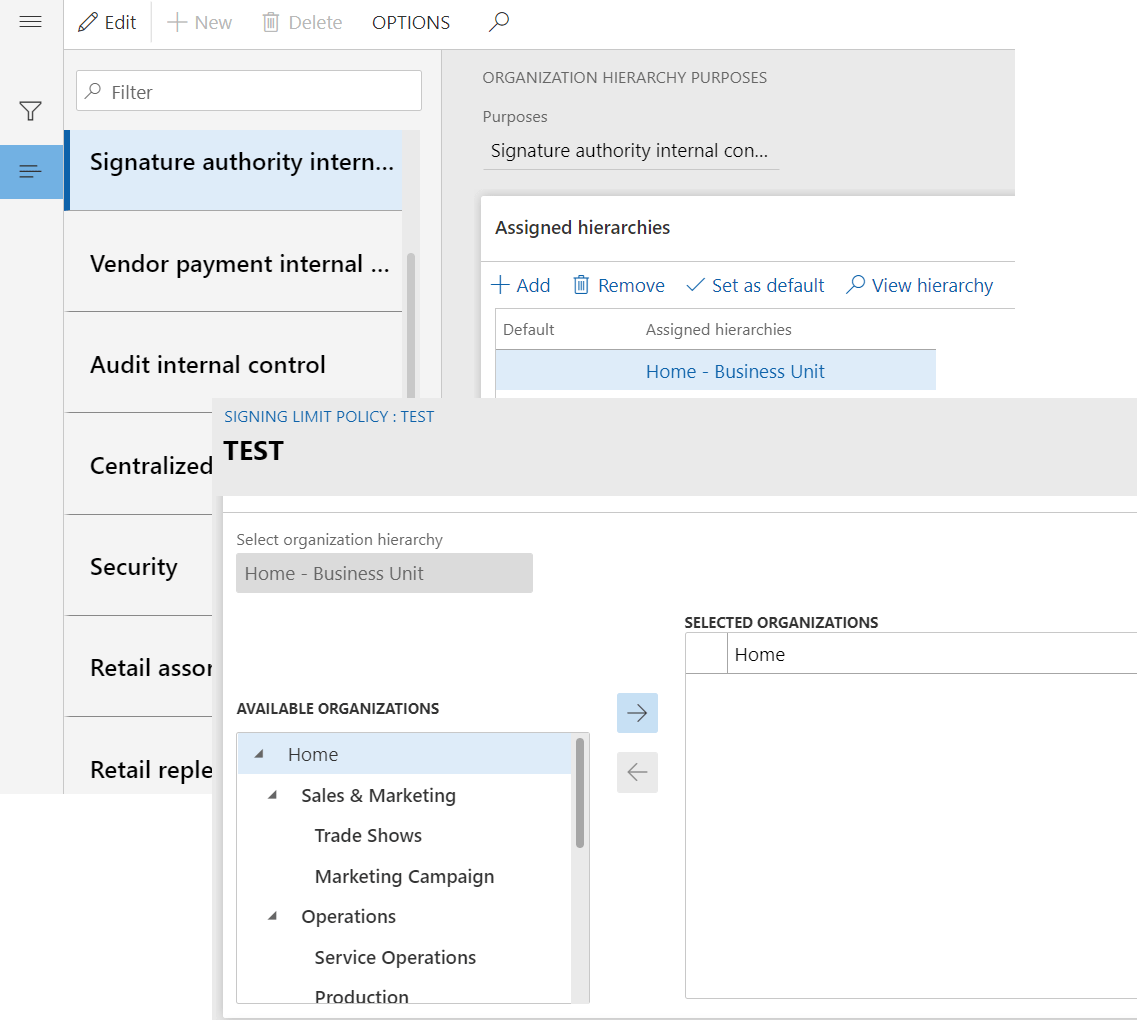
Task: Collapse the Operations tree node
Action: coord(273,916)
